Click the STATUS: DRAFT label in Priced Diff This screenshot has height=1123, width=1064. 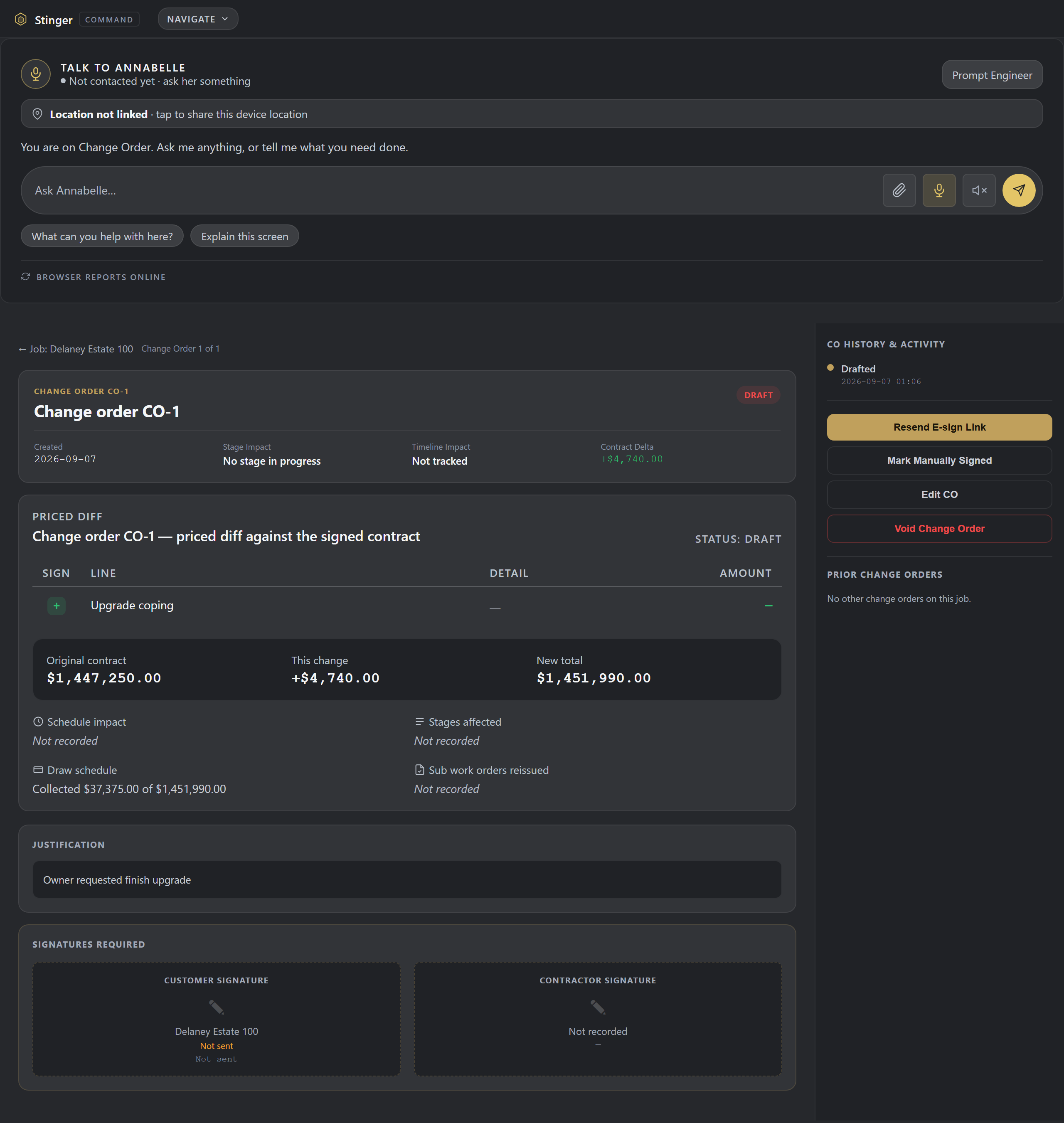tap(738, 539)
